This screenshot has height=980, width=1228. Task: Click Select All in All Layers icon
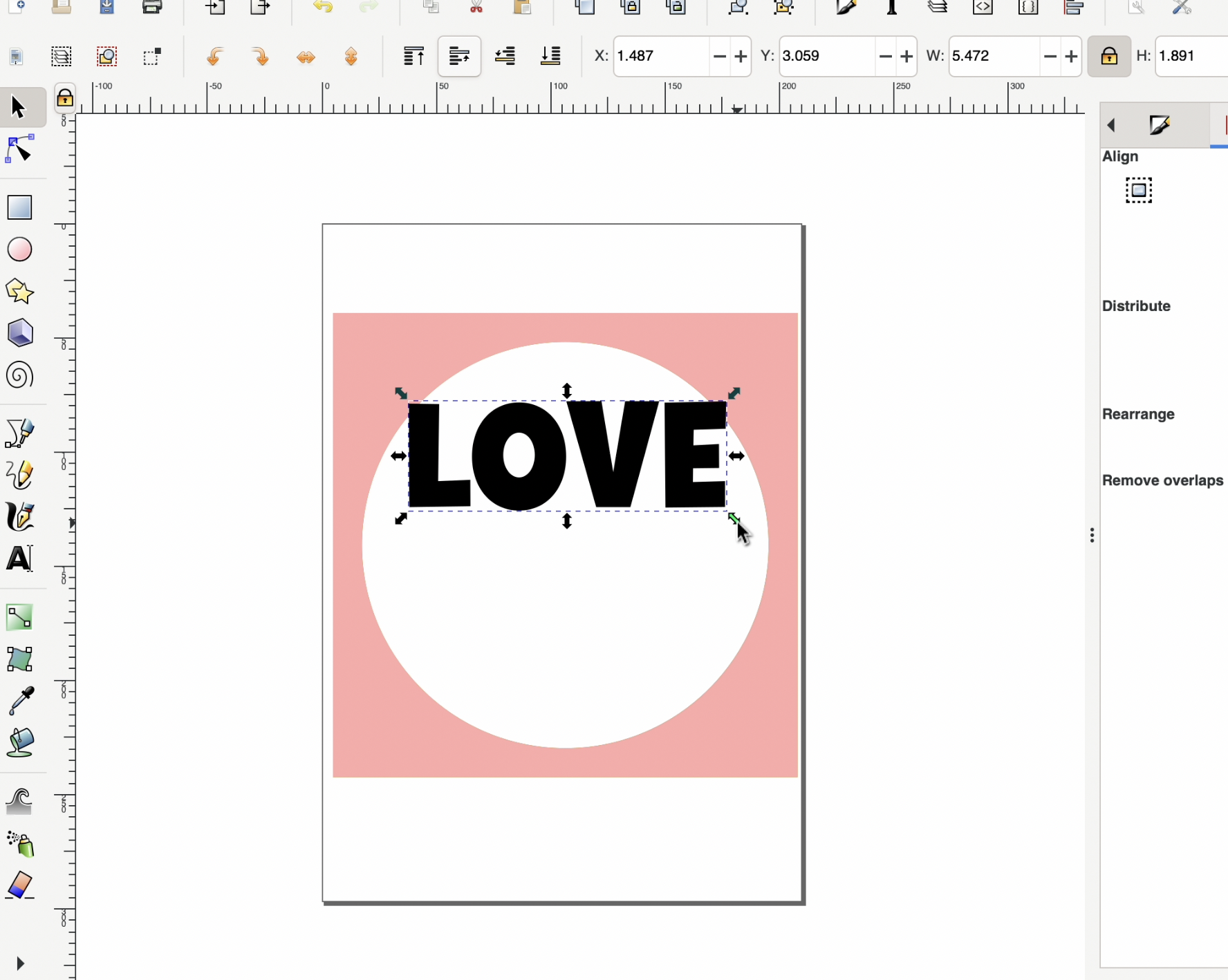point(62,56)
